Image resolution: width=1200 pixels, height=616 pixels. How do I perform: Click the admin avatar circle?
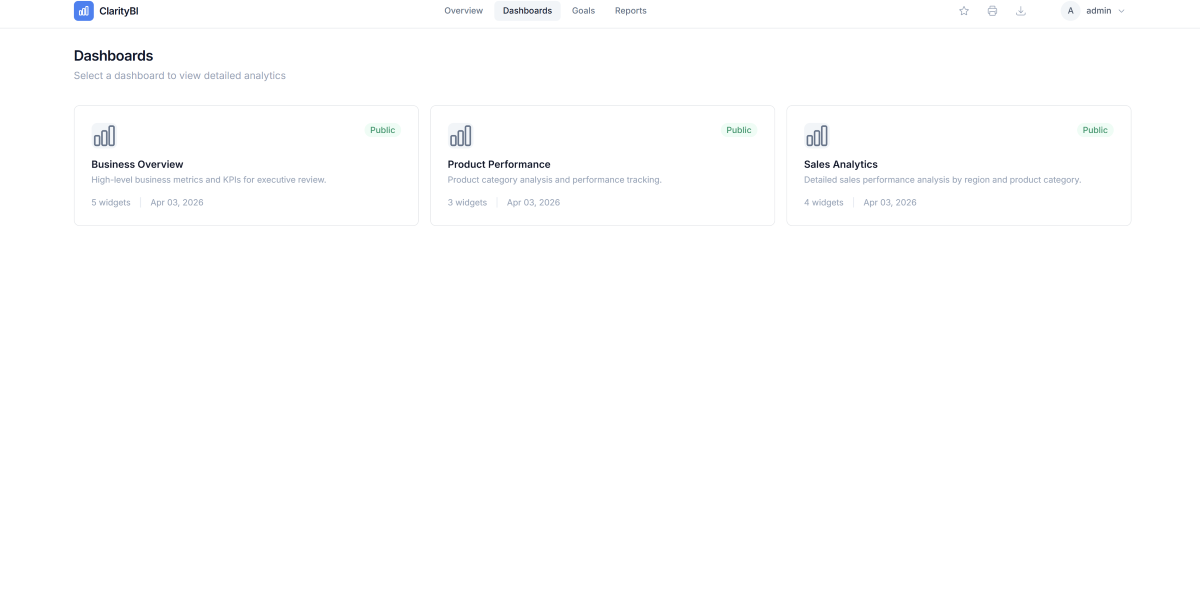point(1069,10)
